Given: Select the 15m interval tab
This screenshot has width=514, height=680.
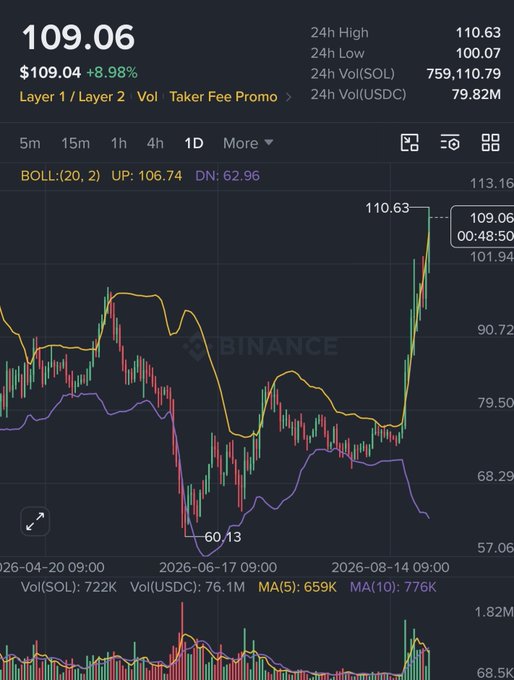Looking at the screenshot, I should pos(75,143).
